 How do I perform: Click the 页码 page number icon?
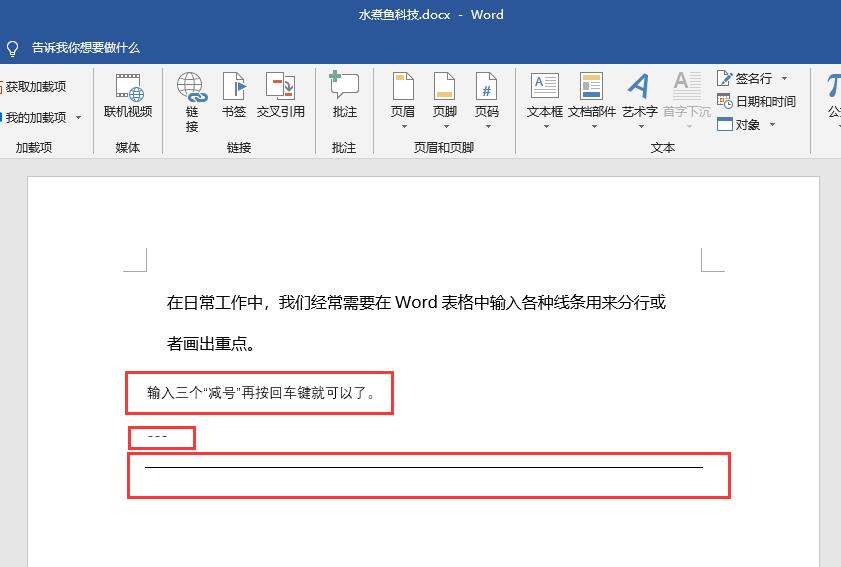click(486, 86)
